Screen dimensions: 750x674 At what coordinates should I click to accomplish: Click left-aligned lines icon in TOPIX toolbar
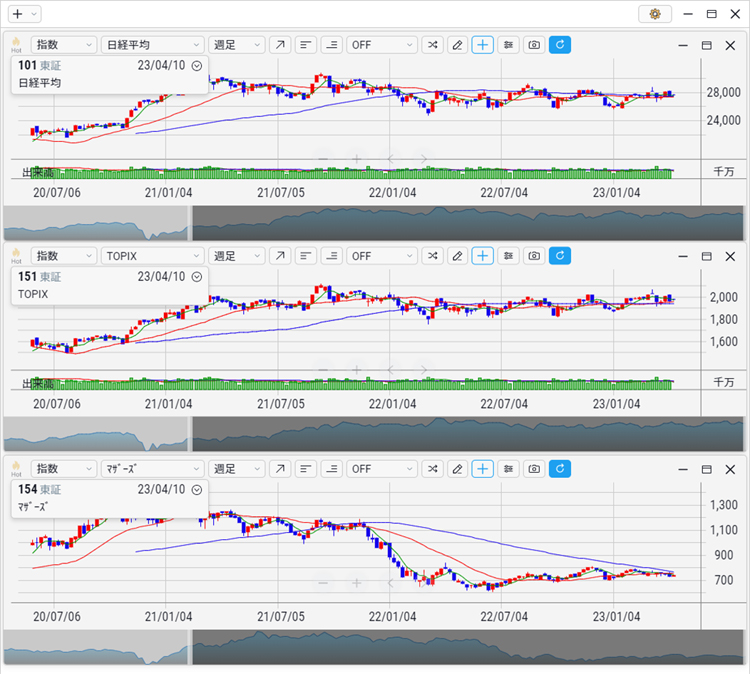point(305,256)
